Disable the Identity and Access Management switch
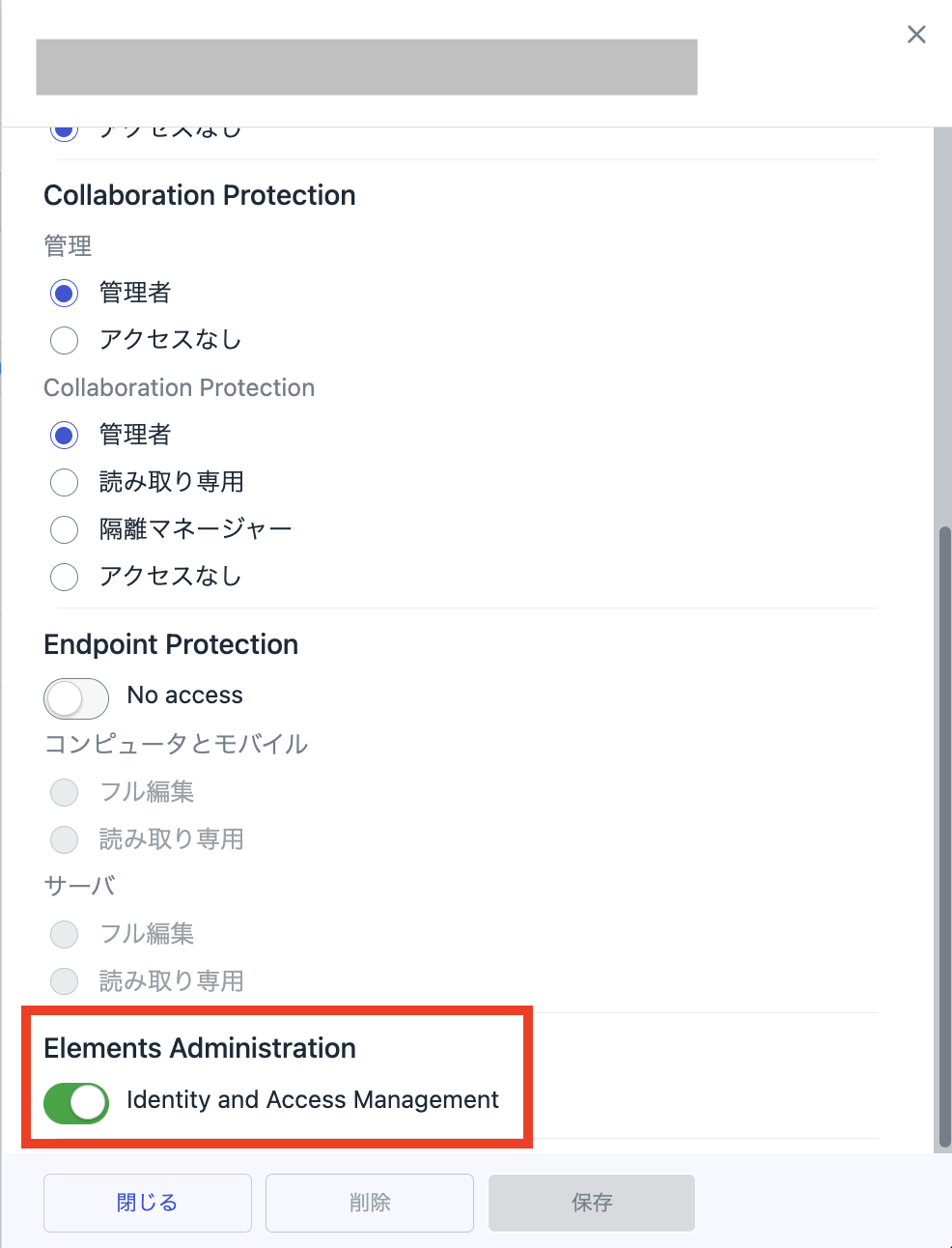 point(76,1103)
